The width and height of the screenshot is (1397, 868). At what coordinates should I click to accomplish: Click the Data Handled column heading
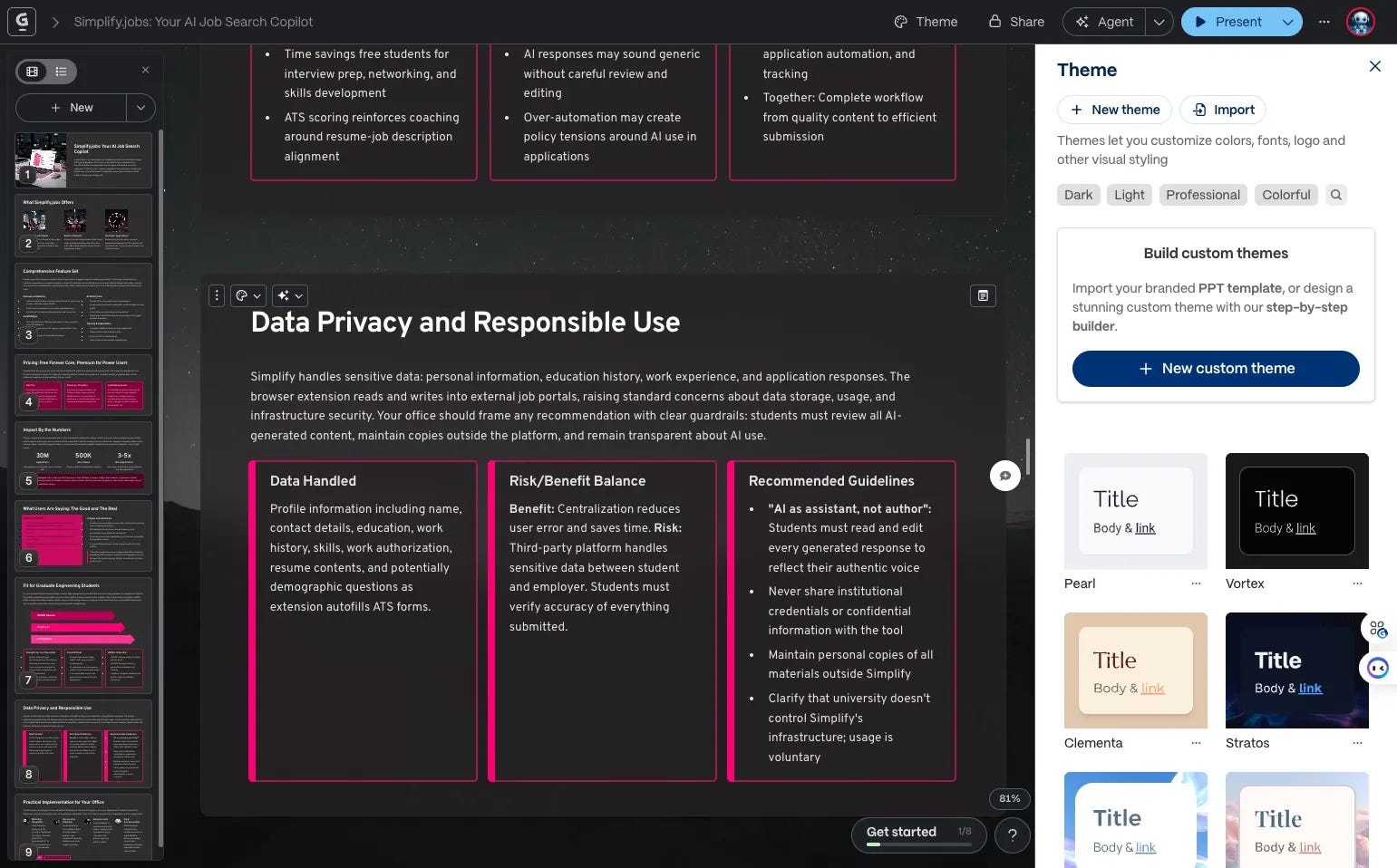(313, 481)
